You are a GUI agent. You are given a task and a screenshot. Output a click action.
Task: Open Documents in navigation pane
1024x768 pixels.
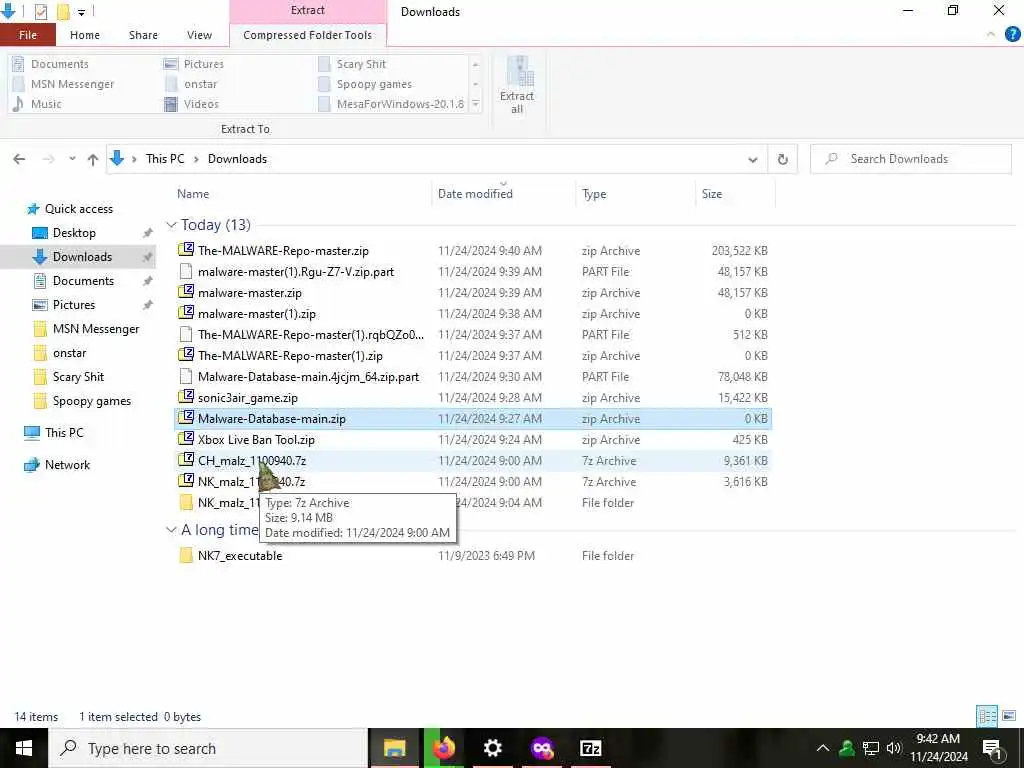pos(83,281)
